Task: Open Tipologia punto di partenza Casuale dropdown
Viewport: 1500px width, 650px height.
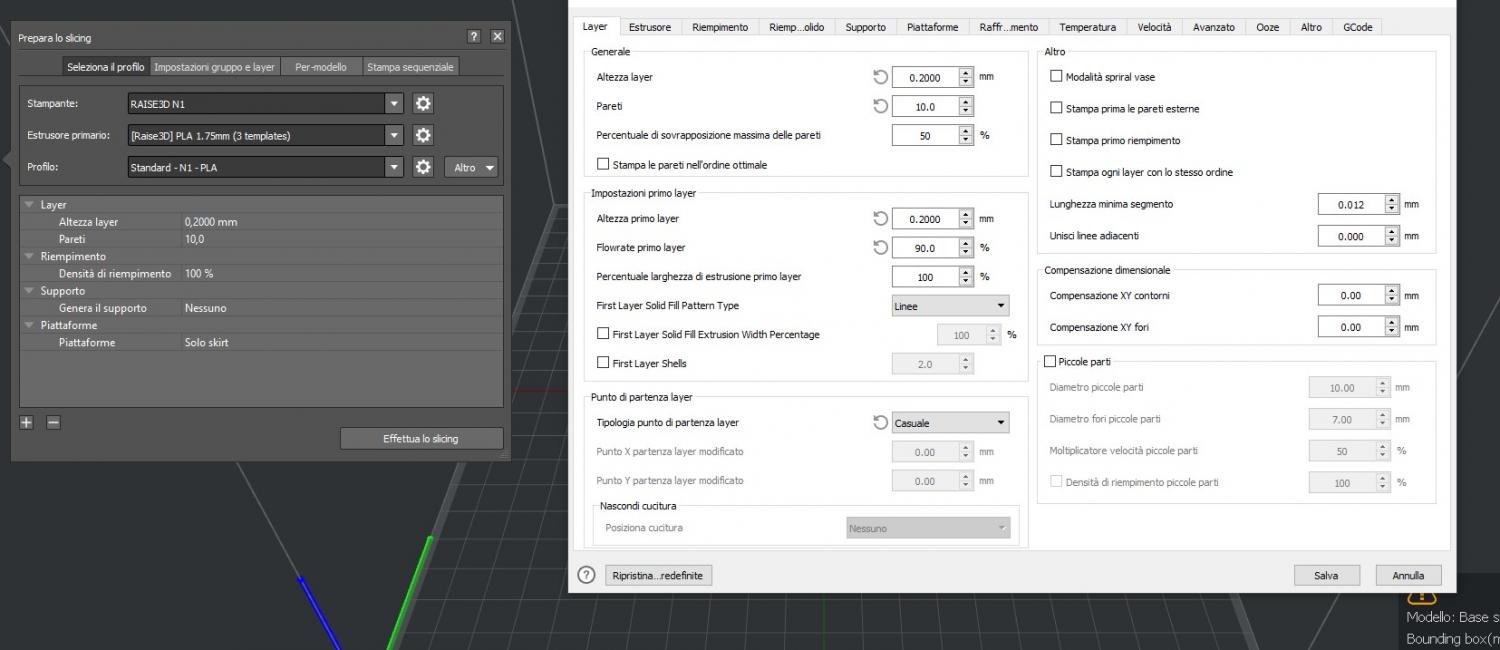Action: pos(950,423)
